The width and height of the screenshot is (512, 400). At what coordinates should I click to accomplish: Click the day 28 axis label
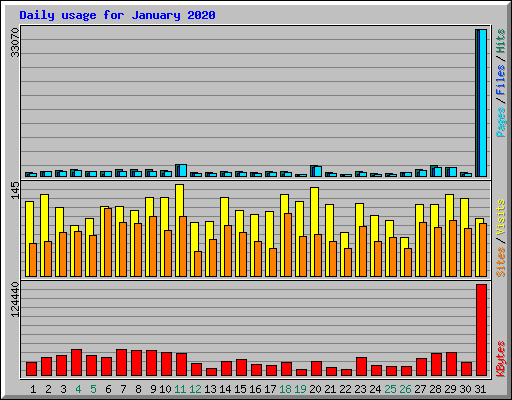point(435,389)
